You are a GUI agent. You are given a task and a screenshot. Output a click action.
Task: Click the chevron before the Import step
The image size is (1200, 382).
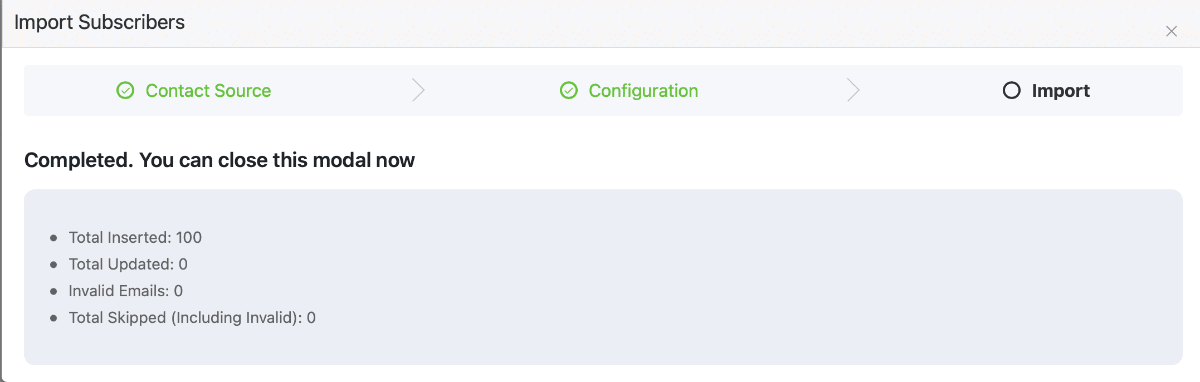point(853,91)
